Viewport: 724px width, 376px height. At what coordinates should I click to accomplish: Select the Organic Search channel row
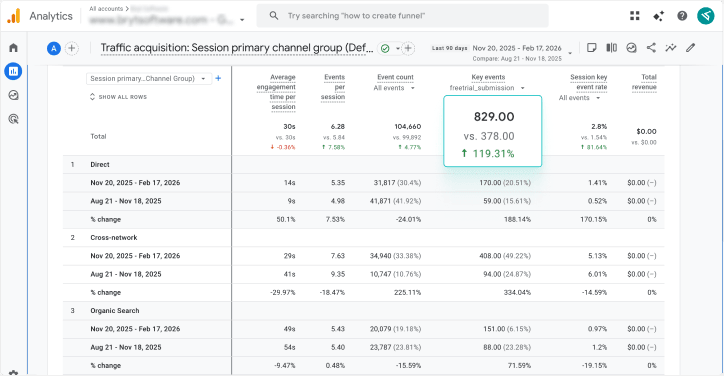coord(363,310)
